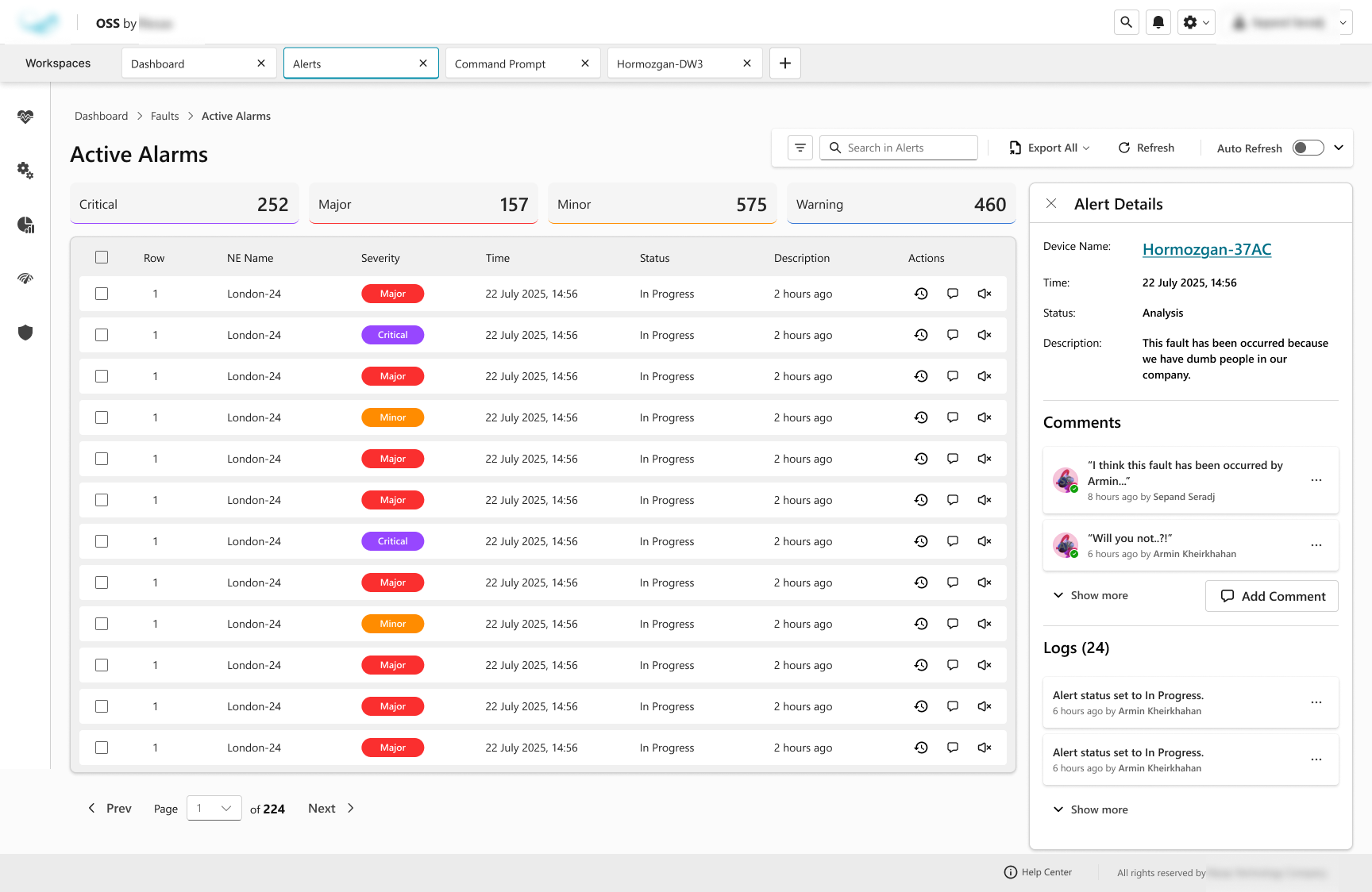Open the comment icon on the second row
This screenshot has height=892, width=1372.
[x=953, y=335]
